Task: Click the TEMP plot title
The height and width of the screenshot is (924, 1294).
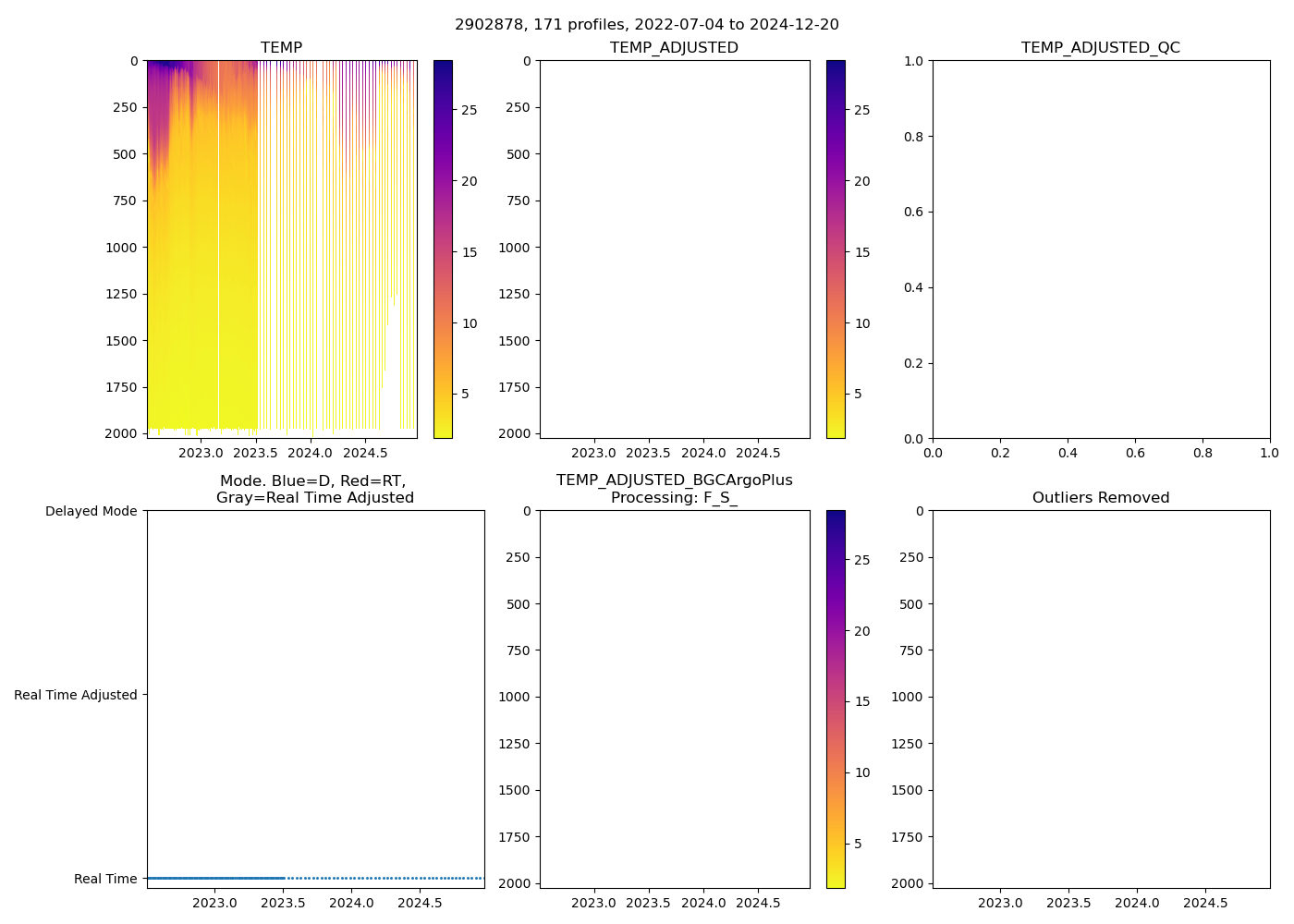Action: coord(281,48)
